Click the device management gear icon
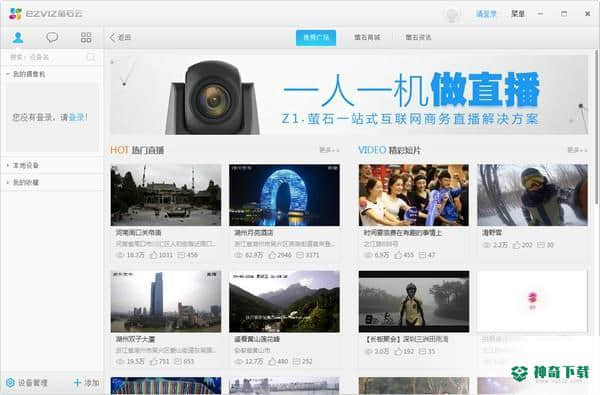The image size is (600, 395). tap(10, 382)
